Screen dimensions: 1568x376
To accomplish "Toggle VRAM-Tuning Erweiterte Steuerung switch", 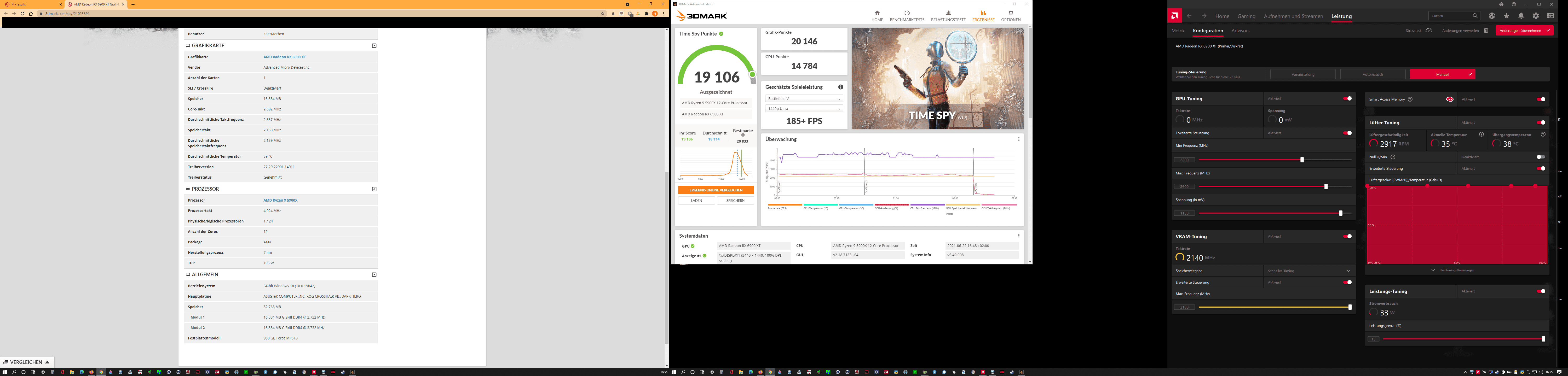I will (x=1348, y=282).
